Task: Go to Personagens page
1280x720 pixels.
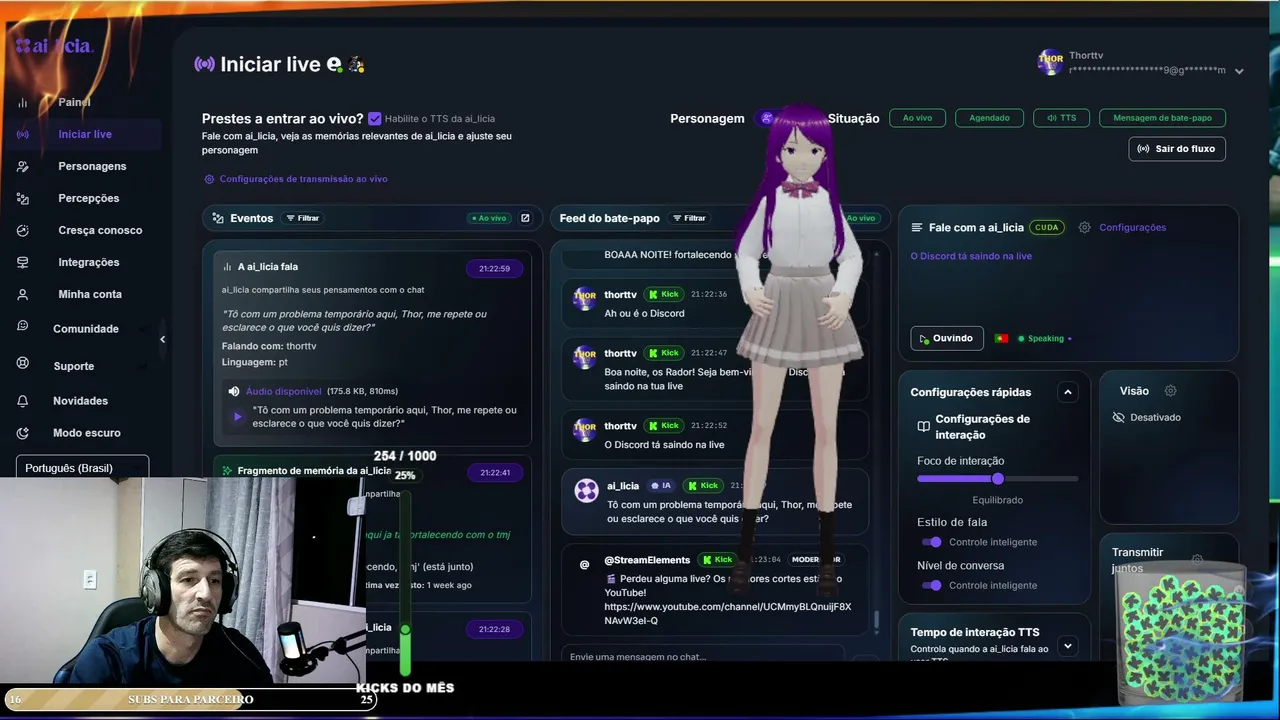Action: coord(92,166)
